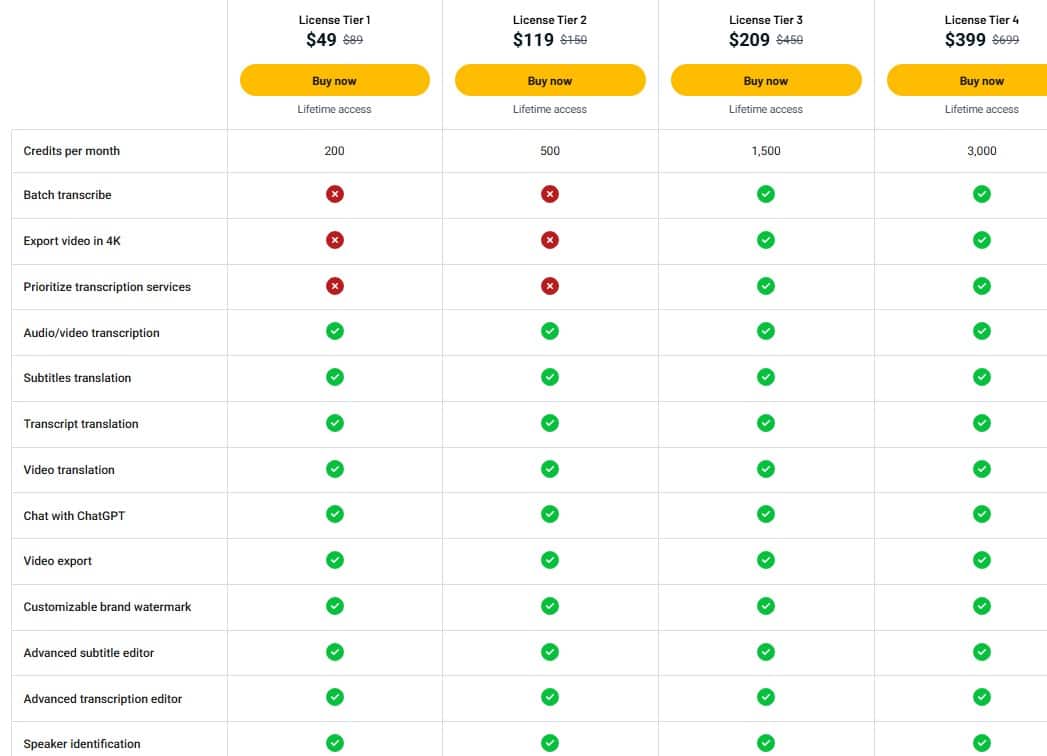Screen dimensions: 1047x756
Task: Click green check for Subtitles translation Tier 3
Action: tap(766, 377)
